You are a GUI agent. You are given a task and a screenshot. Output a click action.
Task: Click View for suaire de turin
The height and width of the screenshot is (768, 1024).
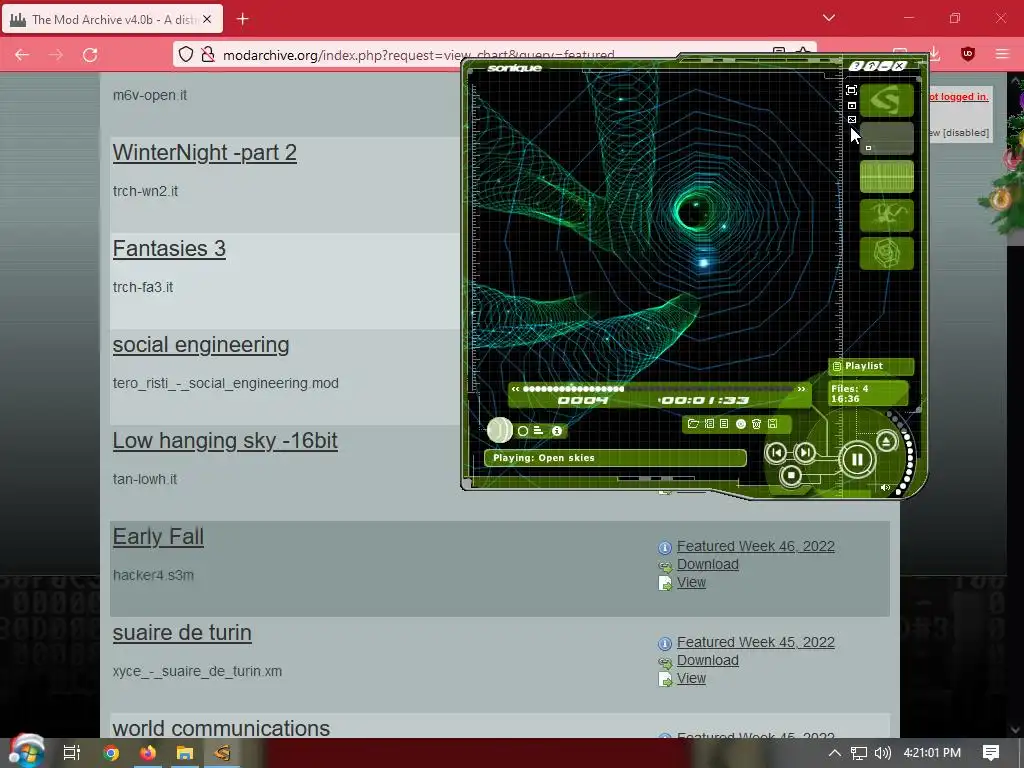[x=691, y=679]
